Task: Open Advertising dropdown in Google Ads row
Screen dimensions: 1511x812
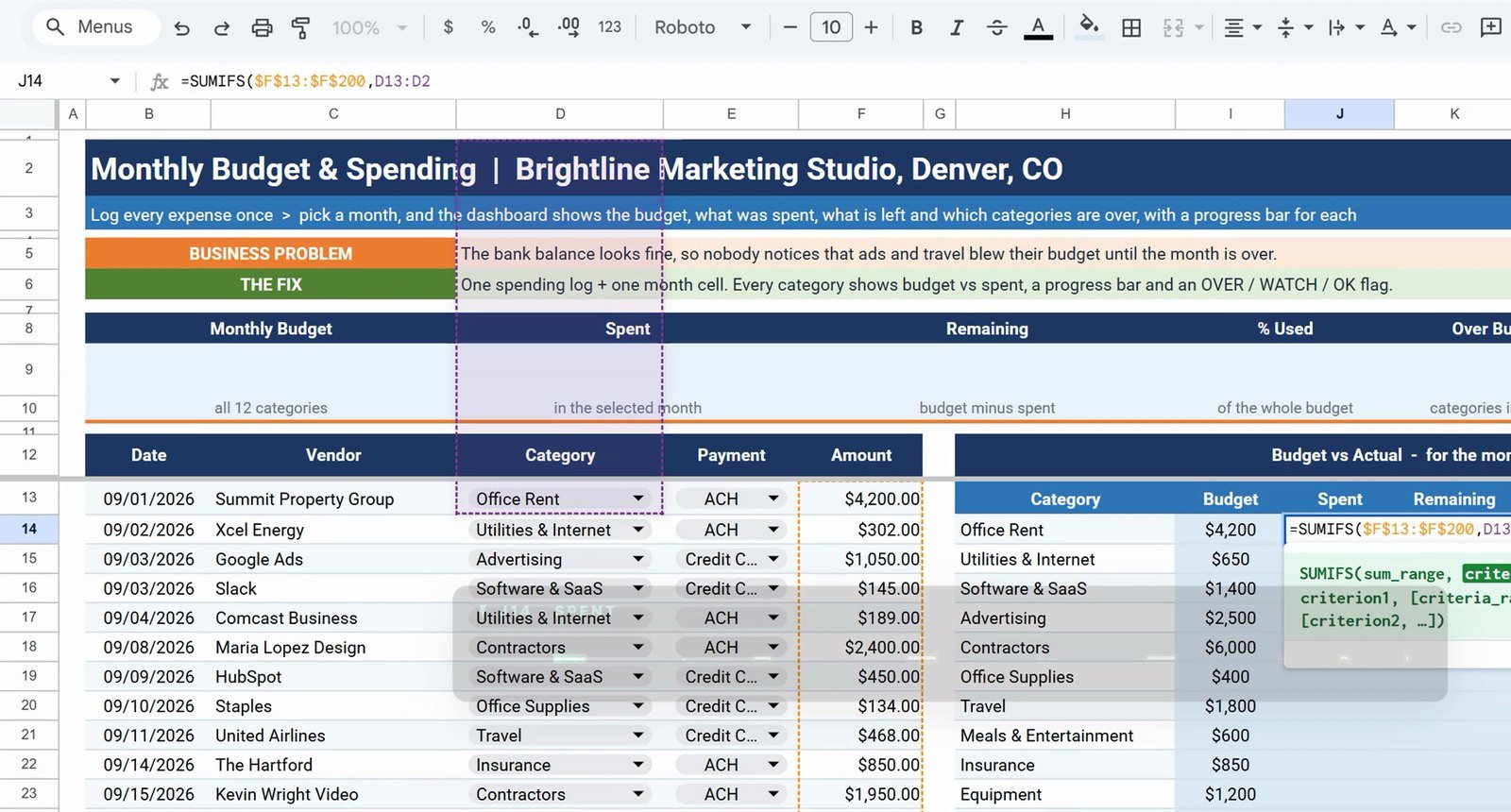Action: [x=638, y=559]
